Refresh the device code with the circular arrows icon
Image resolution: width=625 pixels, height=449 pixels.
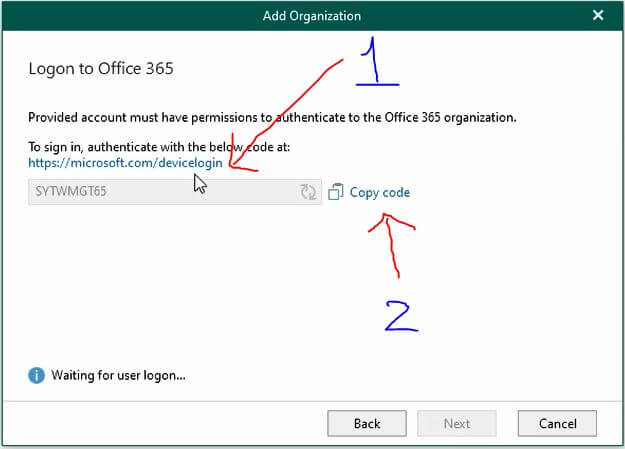[x=308, y=192]
